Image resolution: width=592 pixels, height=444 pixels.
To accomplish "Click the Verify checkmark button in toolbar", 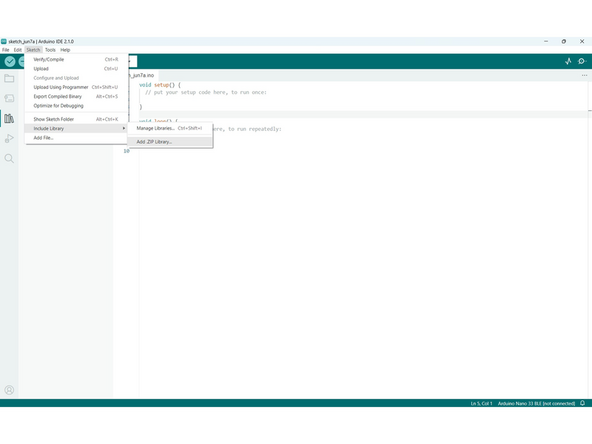I will (x=10, y=61).
